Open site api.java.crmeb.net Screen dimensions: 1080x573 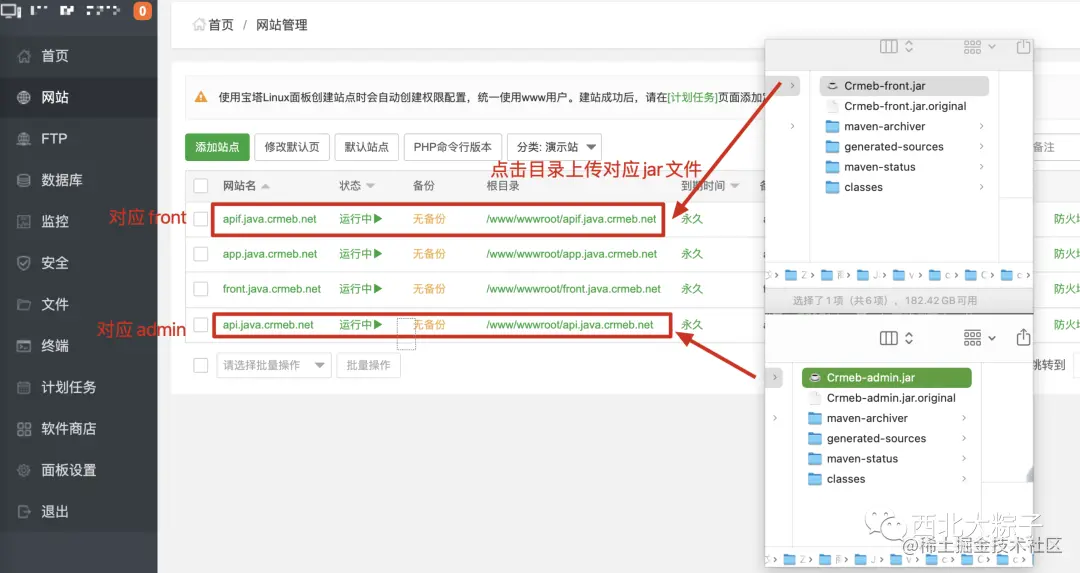(268, 324)
